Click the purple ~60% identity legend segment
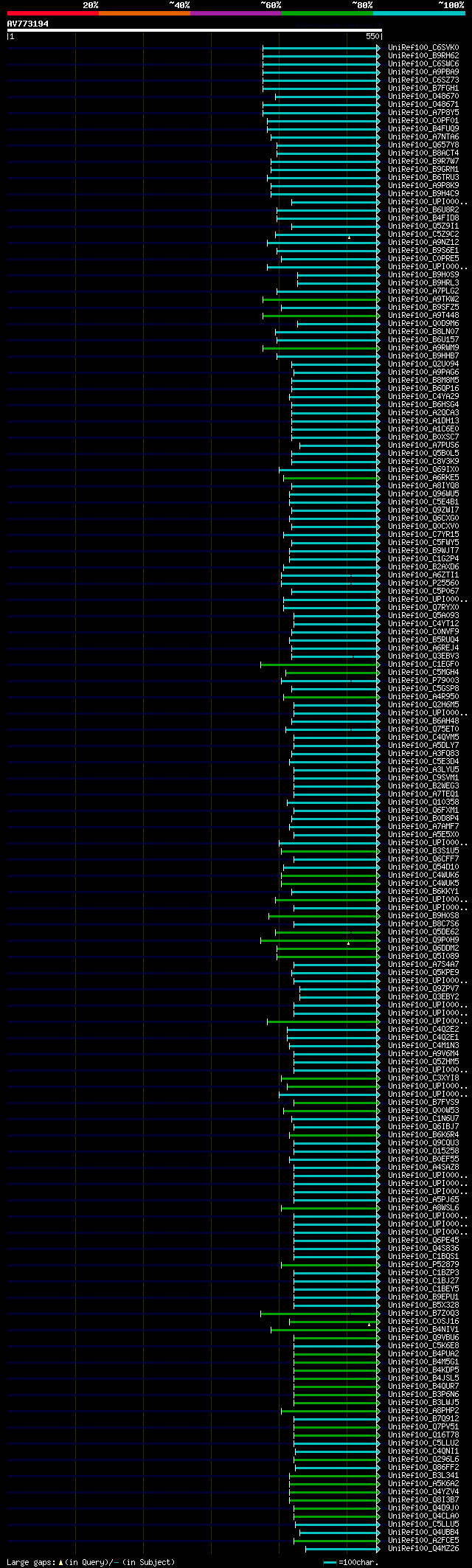Screen dimensions: 472x1568 [235, 13]
